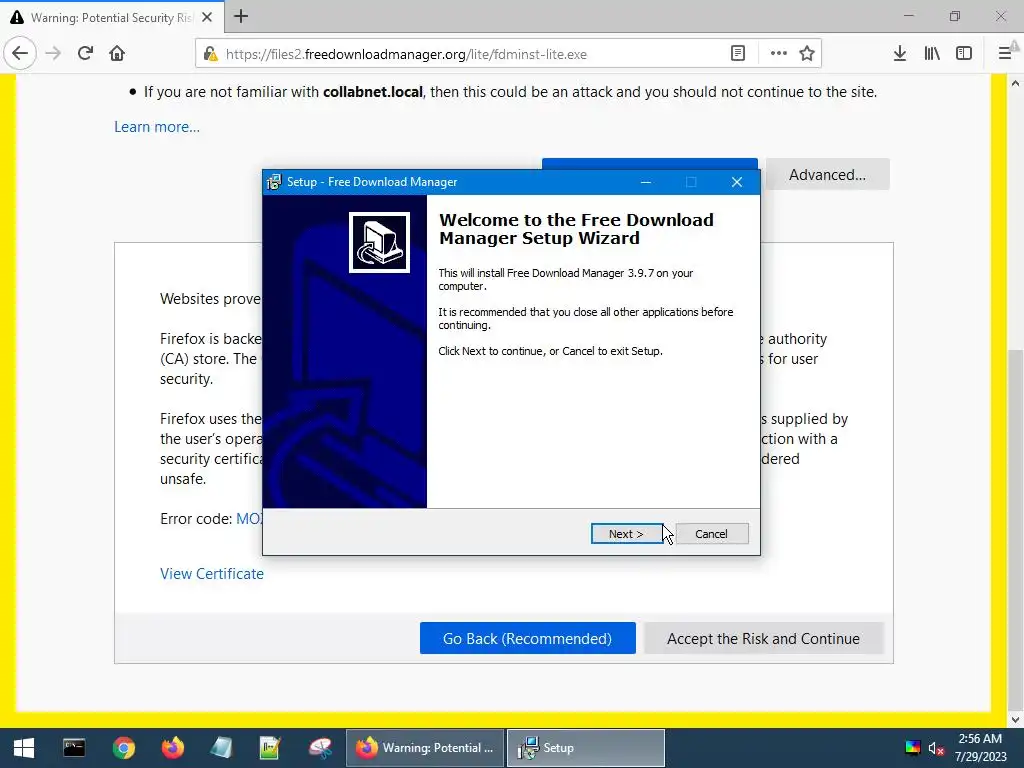The height and width of the screenshot is (768, 1024).
Task: Reload the current page
Action: pos(85,53)
